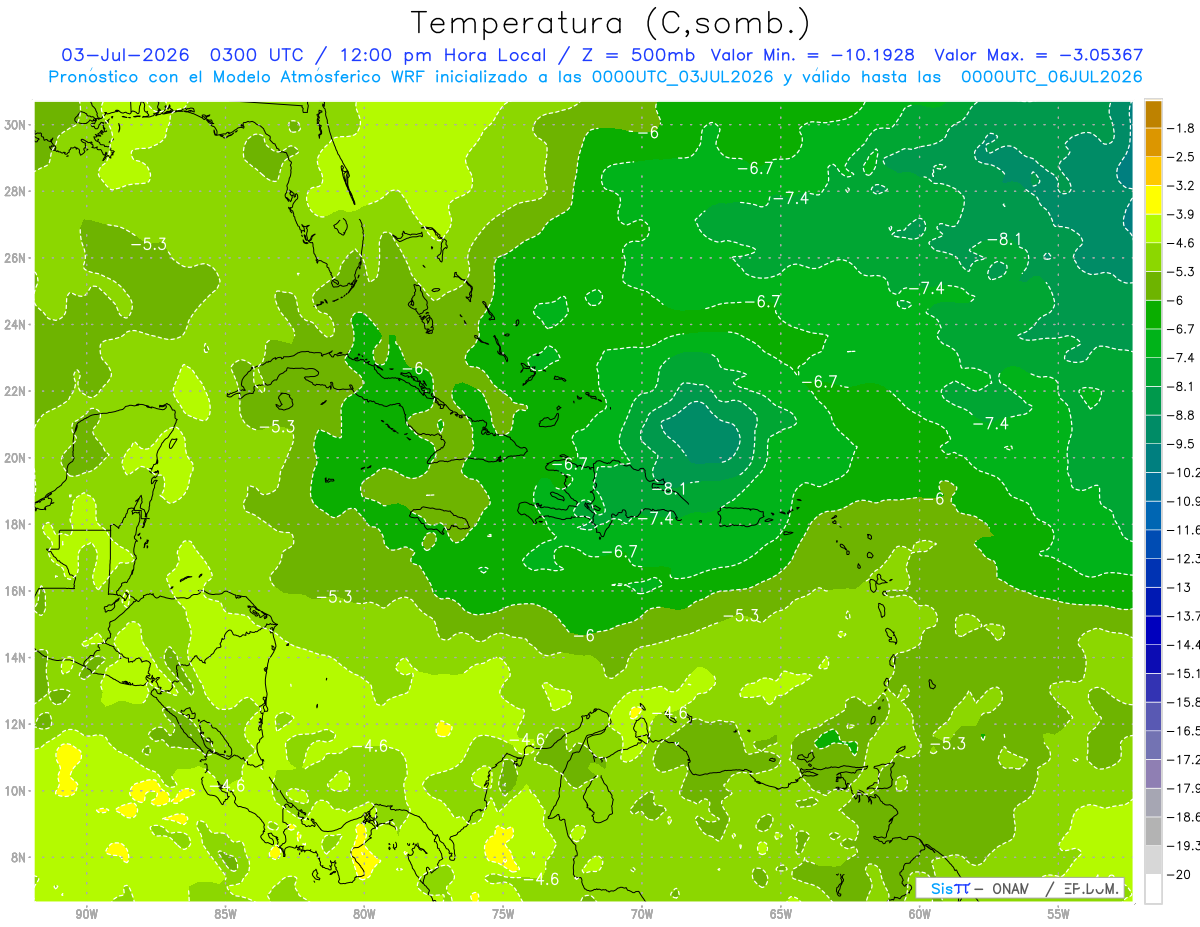Click the yellow swatch between -3.2 and -3.9

coord(1153,200)
